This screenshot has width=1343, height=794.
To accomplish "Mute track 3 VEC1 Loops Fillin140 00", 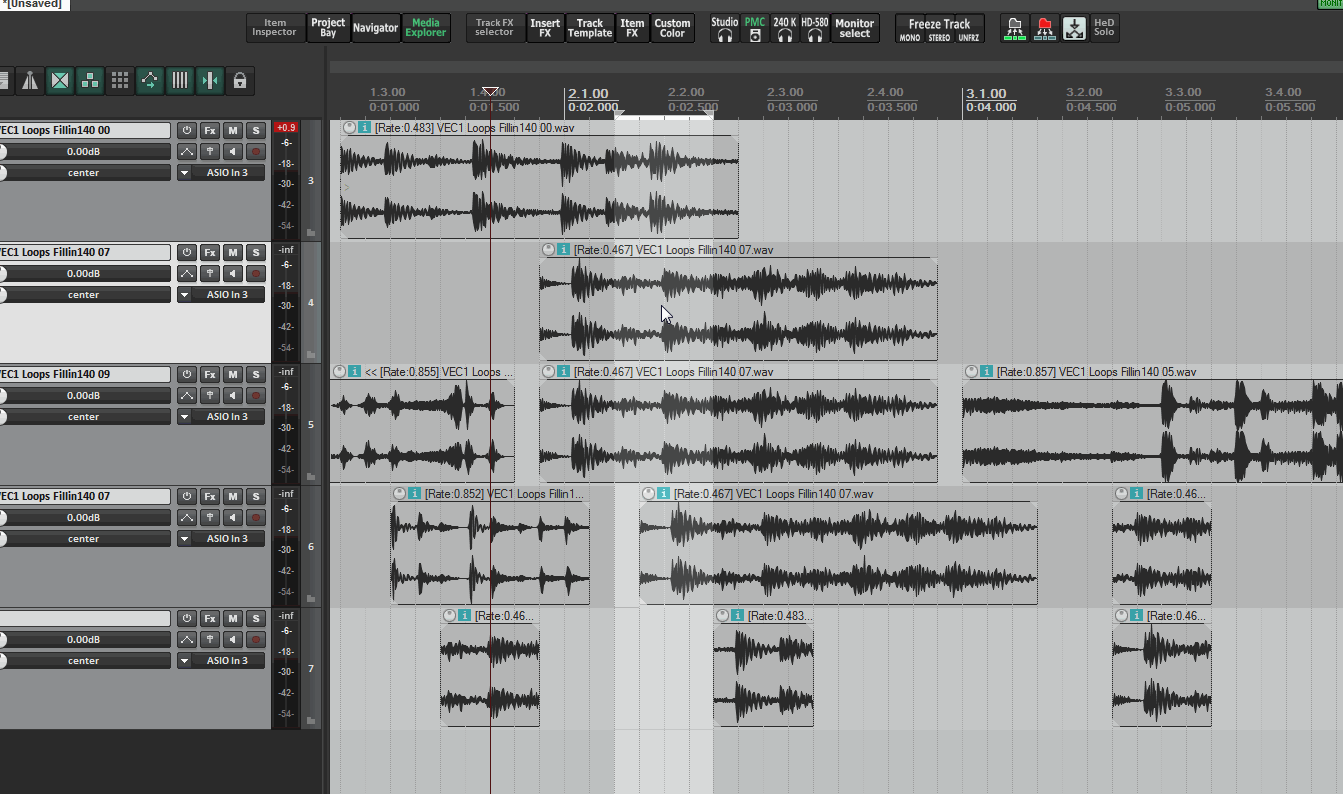I will [x=233, y=130].
